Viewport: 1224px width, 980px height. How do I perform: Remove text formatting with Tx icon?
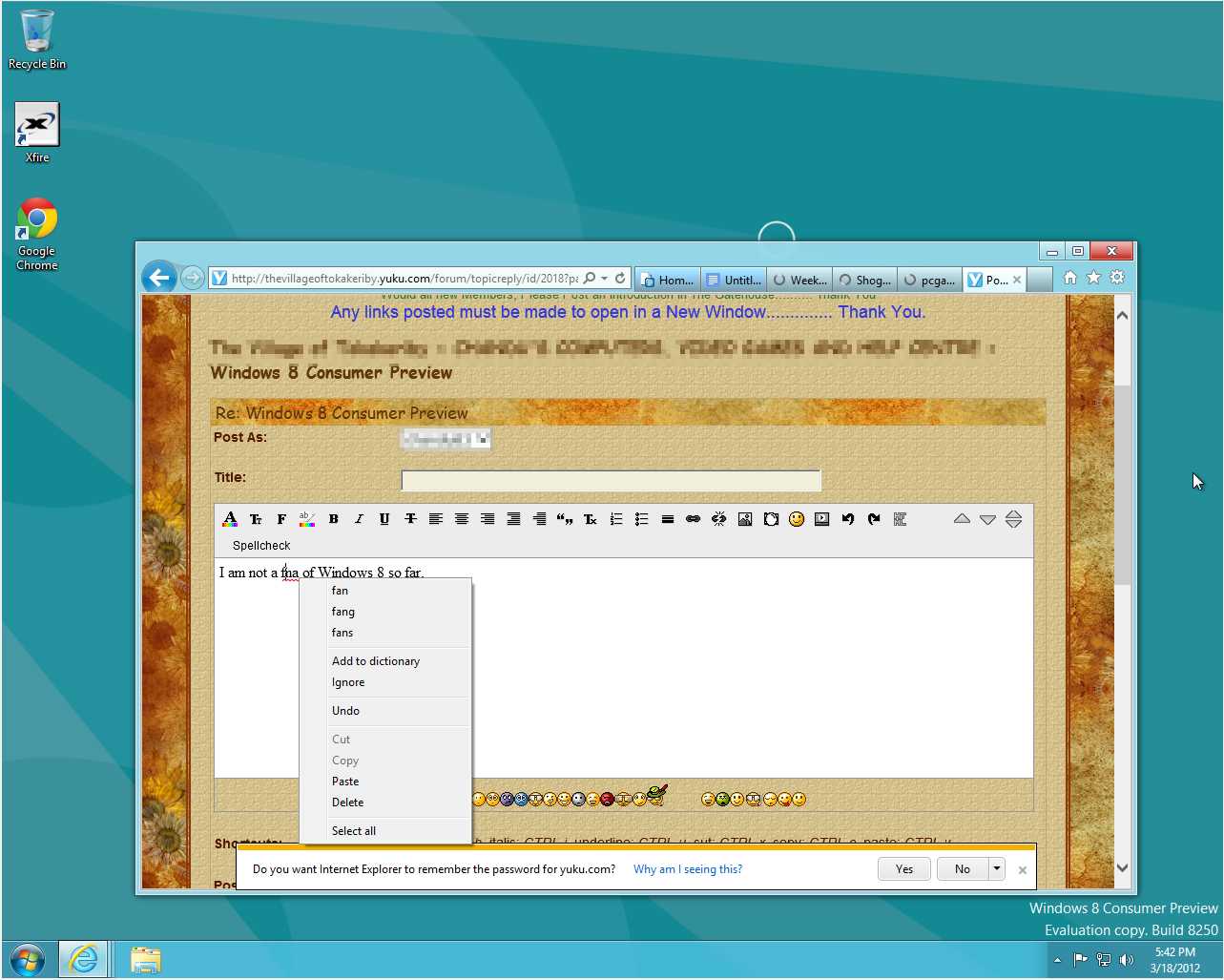(591, 519)
